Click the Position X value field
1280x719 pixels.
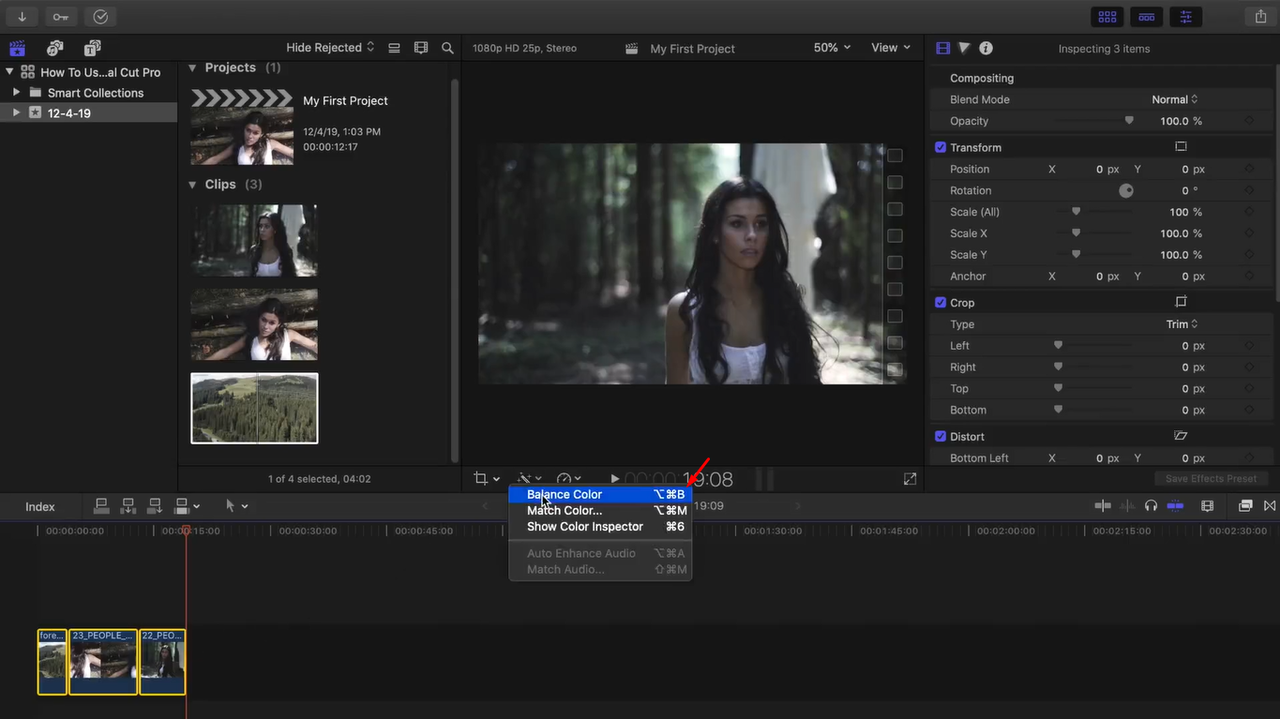[x=1099, y=169]
